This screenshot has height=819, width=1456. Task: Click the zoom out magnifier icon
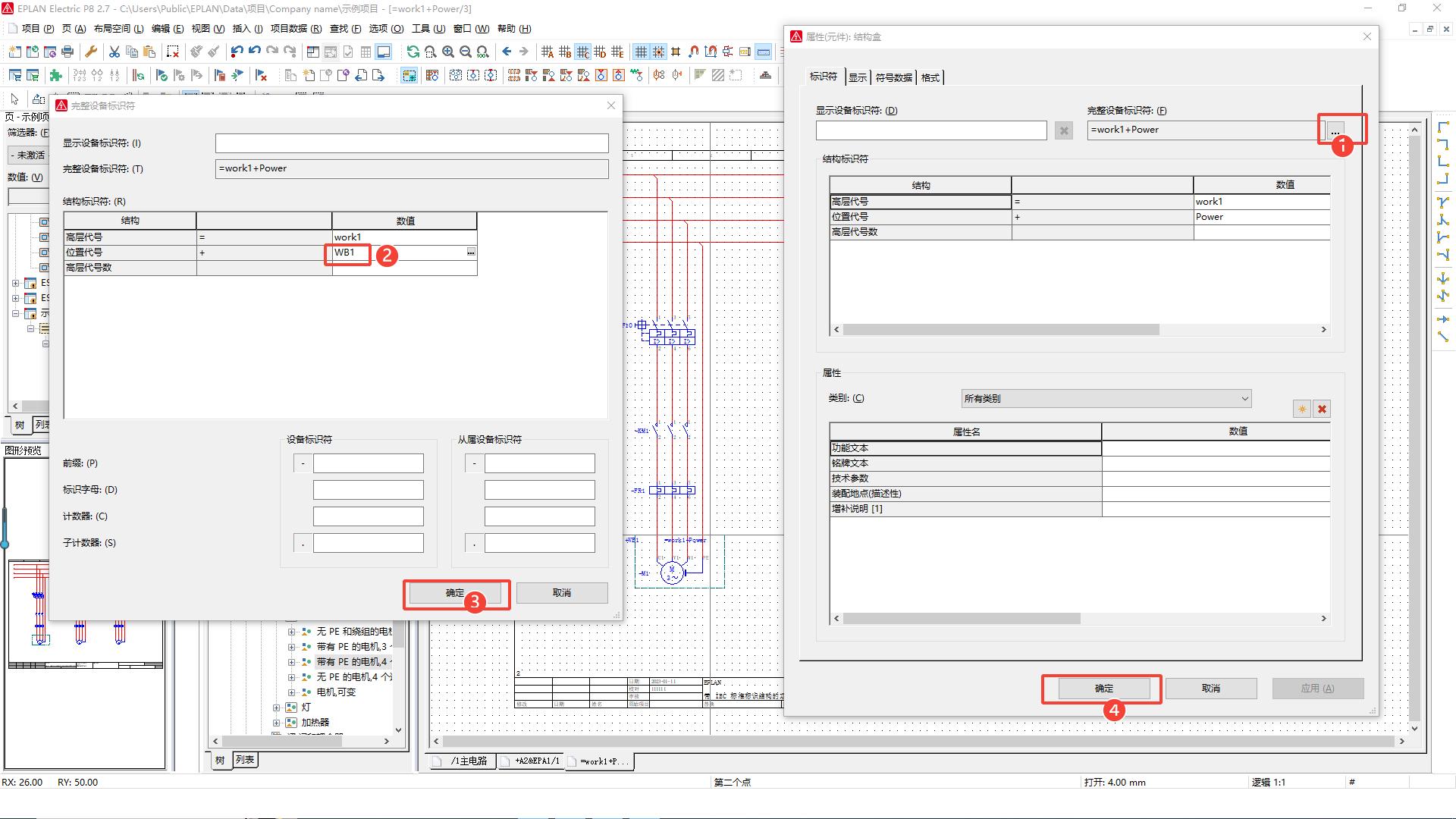pyautogui.click(x=466, y=52)
